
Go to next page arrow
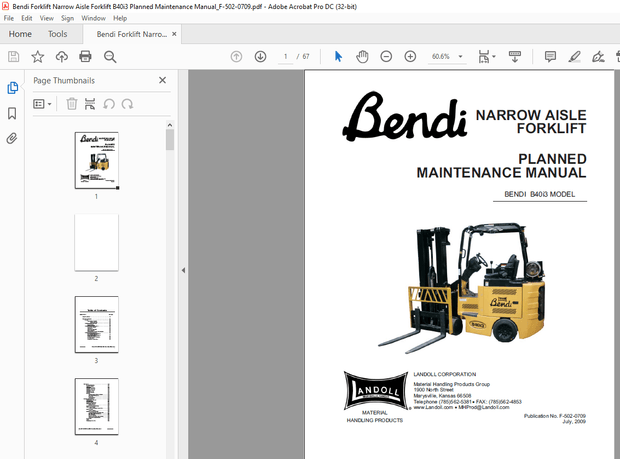click(260, 57)
